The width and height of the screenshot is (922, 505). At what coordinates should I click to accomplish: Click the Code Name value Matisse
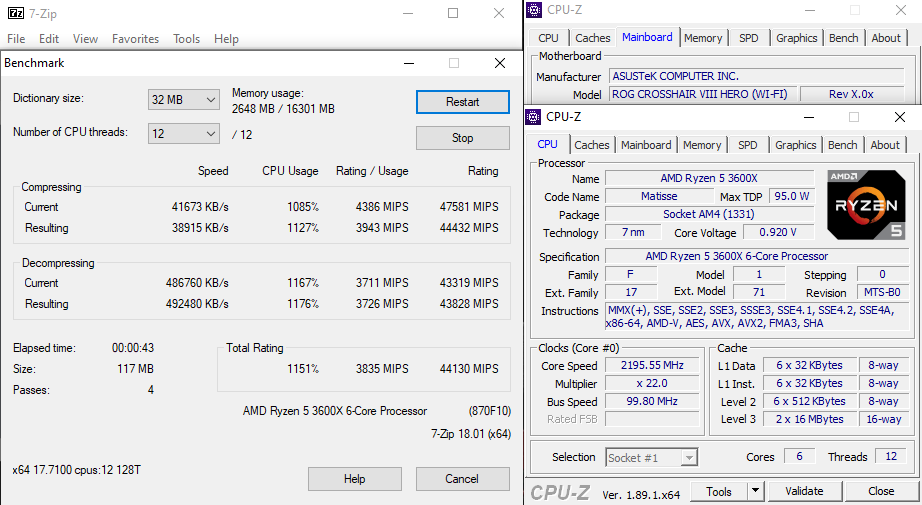click(659, 196)
